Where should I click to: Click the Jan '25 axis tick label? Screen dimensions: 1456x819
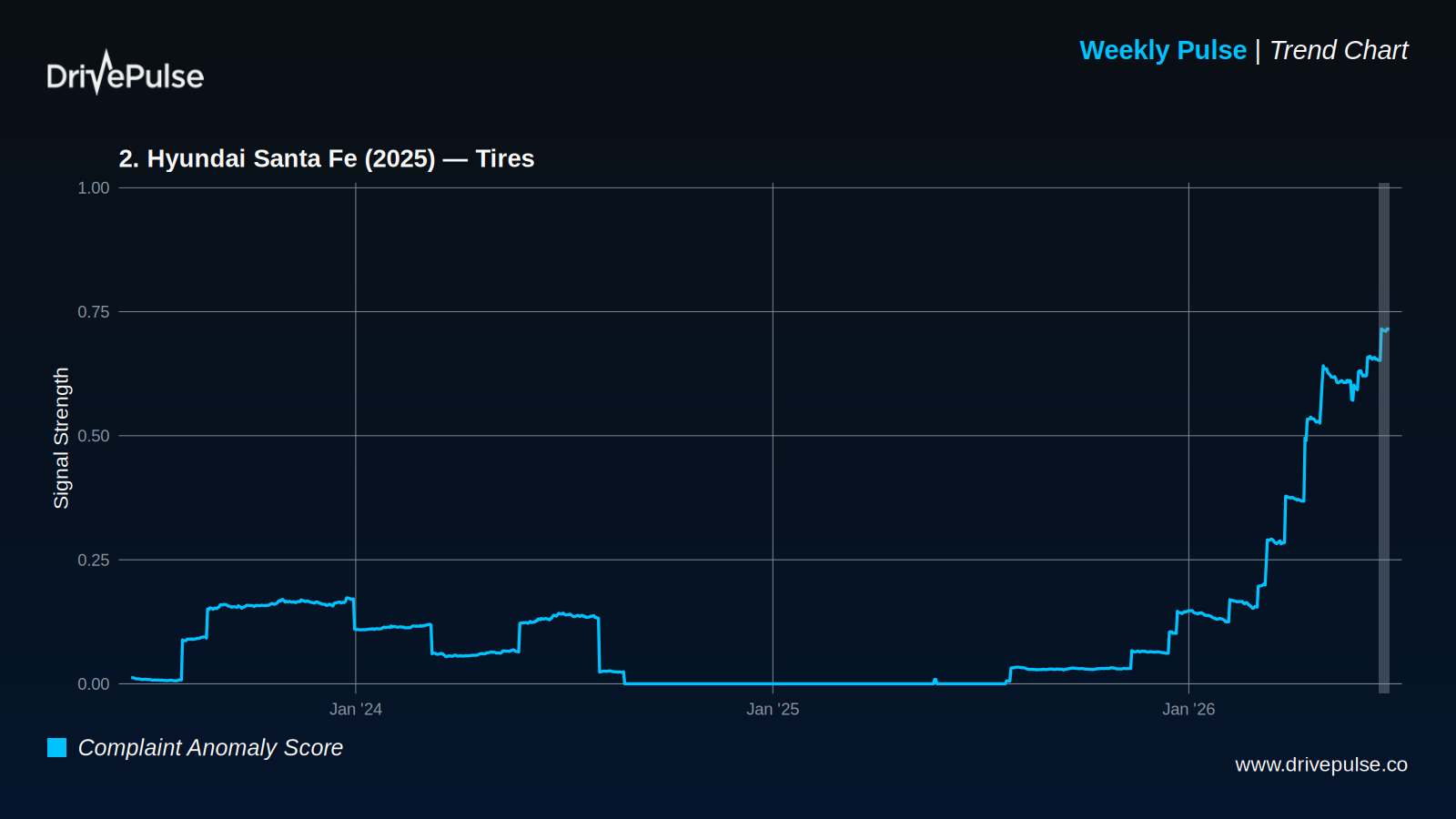773,709
